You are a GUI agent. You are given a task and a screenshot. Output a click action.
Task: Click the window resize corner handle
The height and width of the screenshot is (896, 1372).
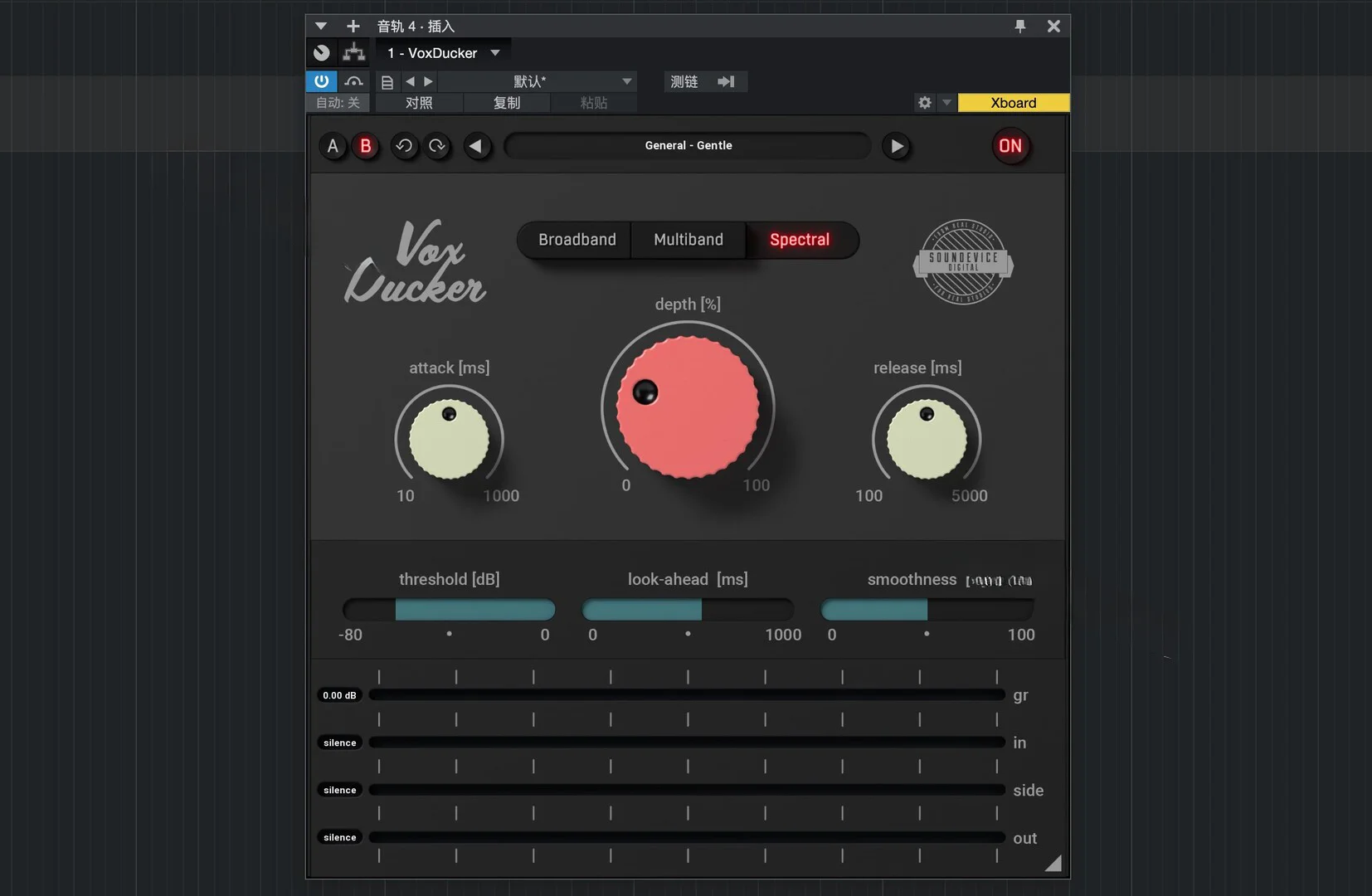(1054, 864)
